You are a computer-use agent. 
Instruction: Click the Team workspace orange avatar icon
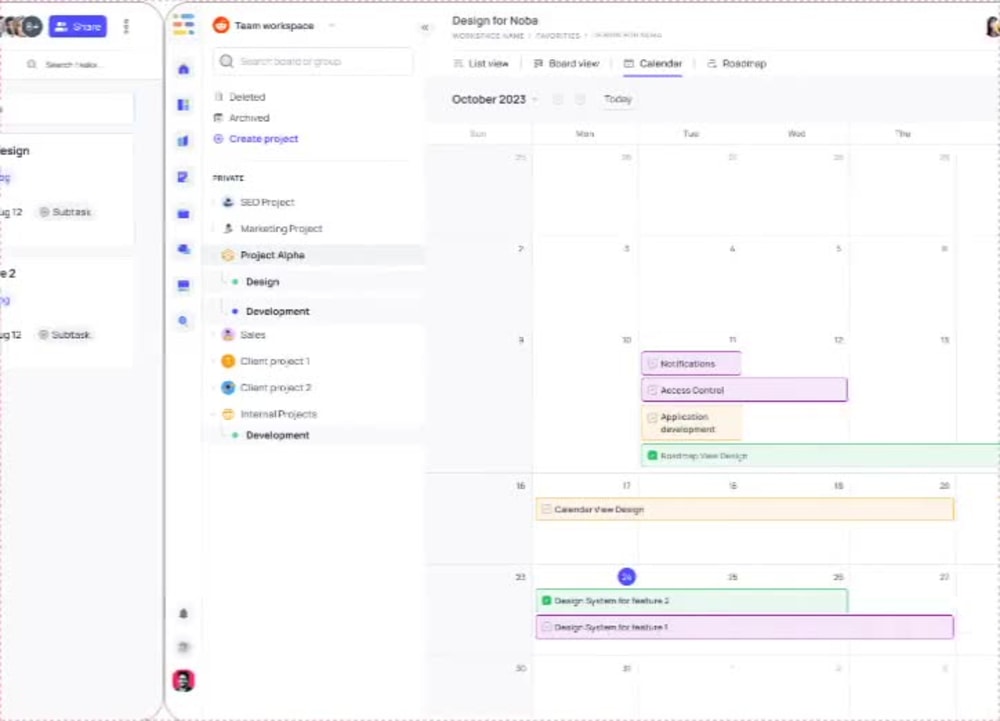coord(221,25)
